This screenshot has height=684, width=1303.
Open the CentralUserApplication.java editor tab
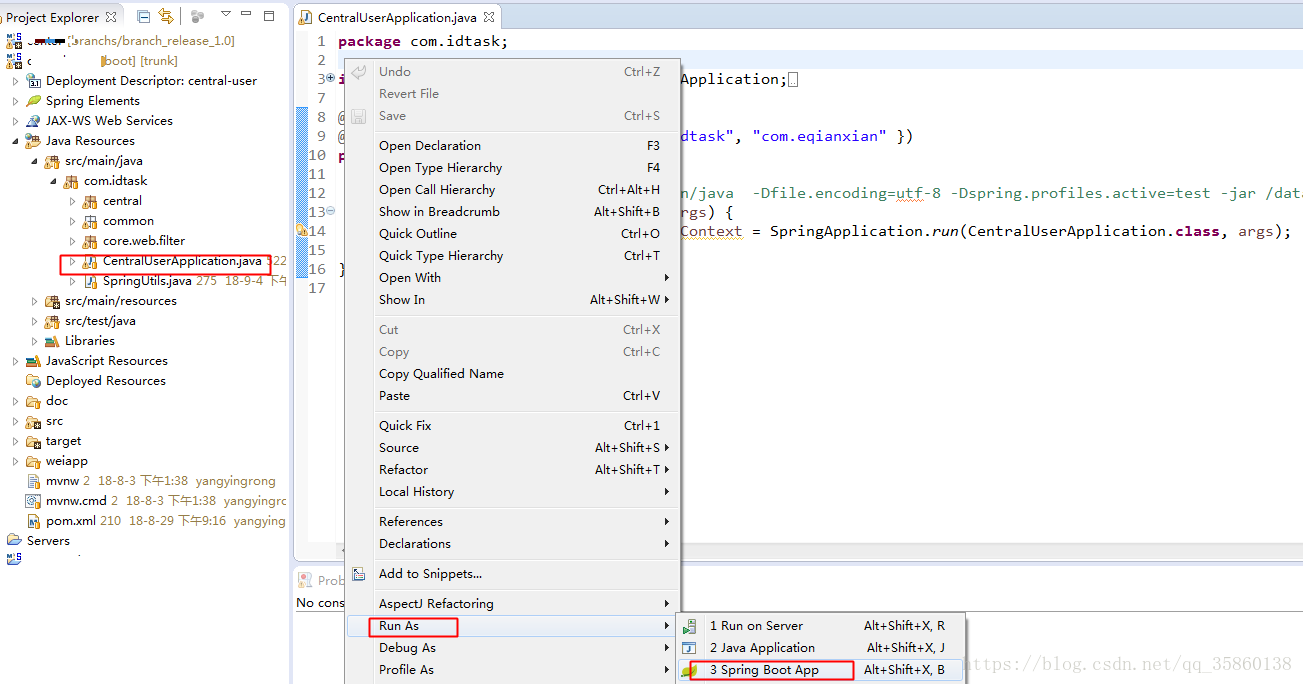click(396, 17)
